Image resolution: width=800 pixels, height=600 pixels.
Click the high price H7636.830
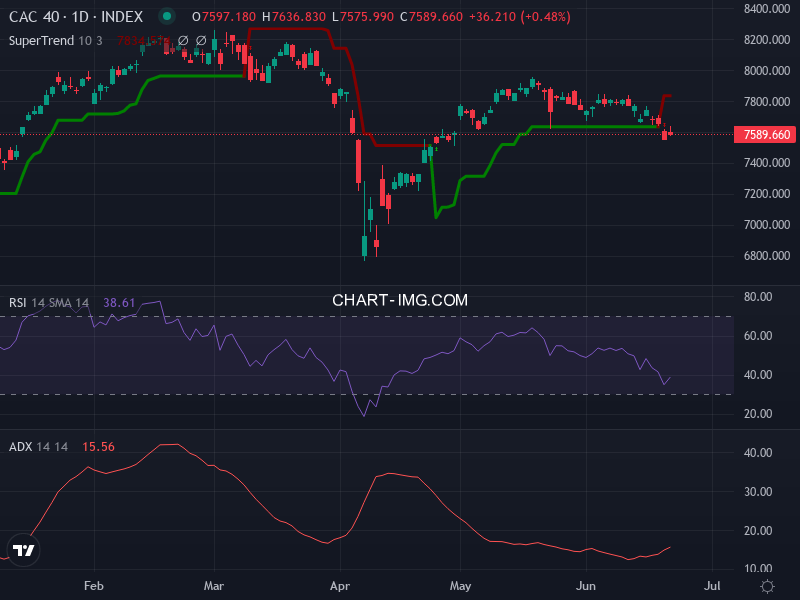click(x=293, y=17)
